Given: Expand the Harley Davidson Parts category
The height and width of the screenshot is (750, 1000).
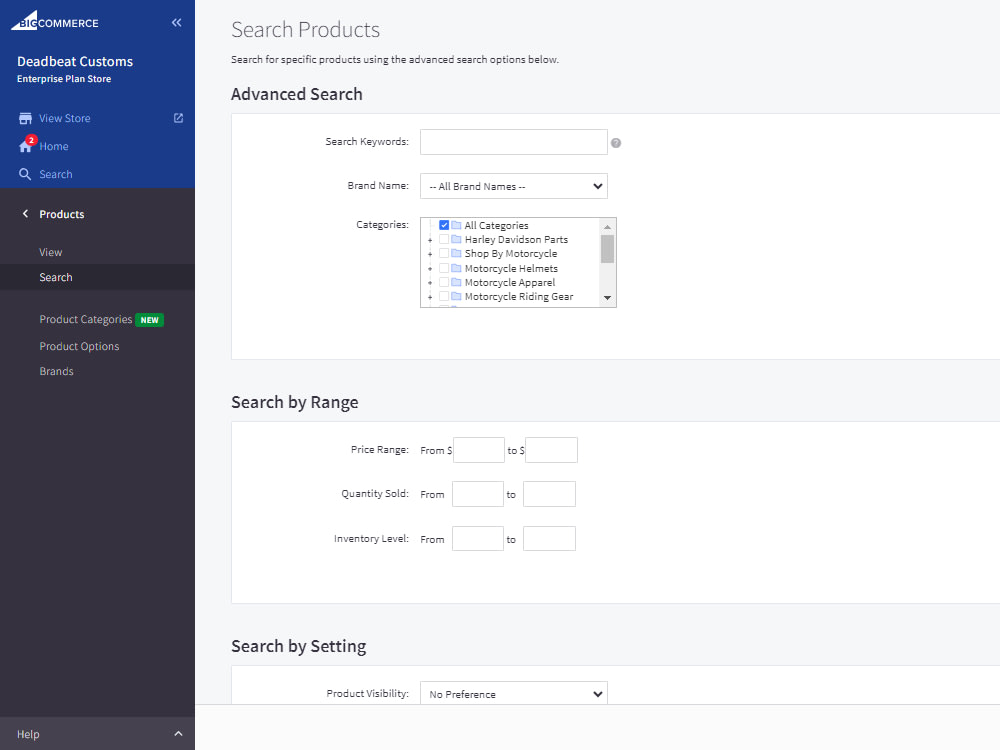Looking at the screenshot, I should (x=430, y=240).
